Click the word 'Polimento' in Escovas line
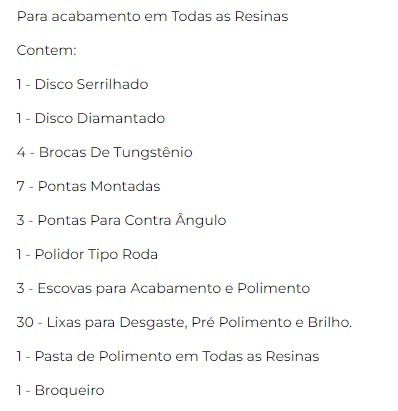Image resolution: width=398 pixels, height=411 pixels. [x=273, y=288]
